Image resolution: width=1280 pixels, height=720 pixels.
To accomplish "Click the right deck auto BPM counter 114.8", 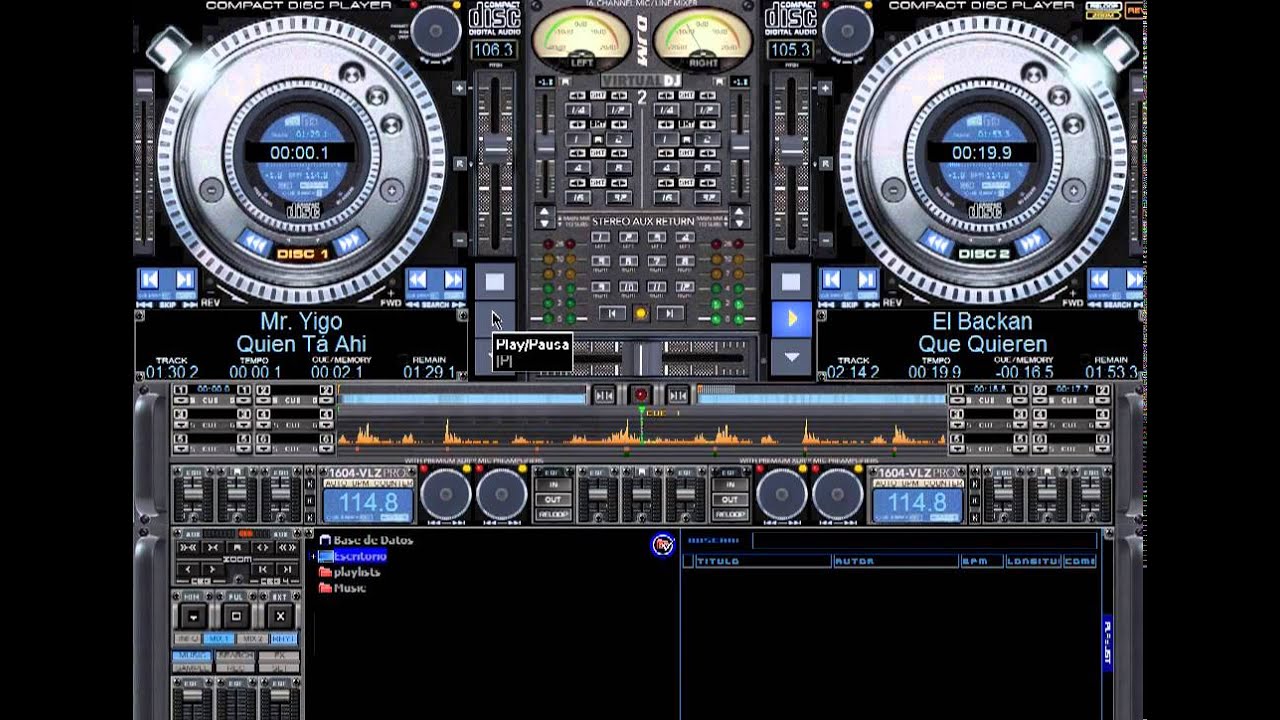I will (917, 504).
